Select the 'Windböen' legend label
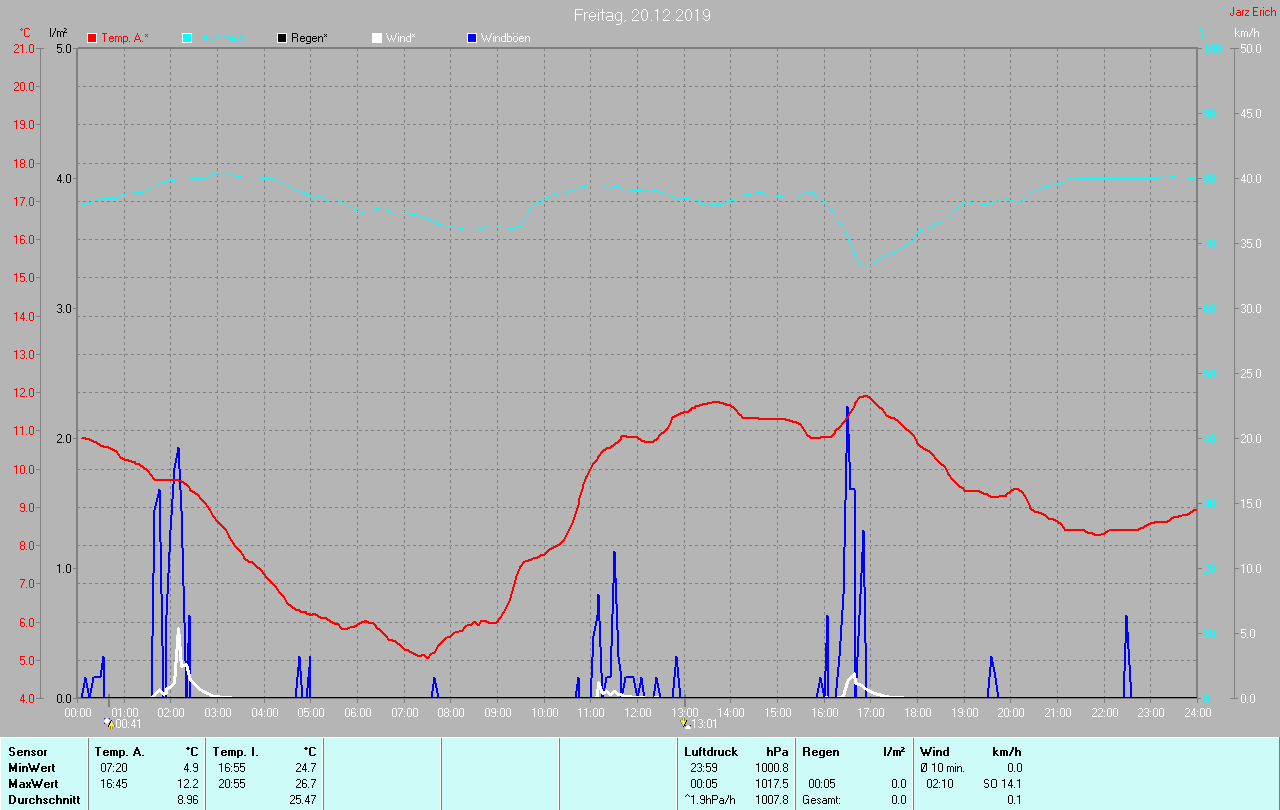 506,38
